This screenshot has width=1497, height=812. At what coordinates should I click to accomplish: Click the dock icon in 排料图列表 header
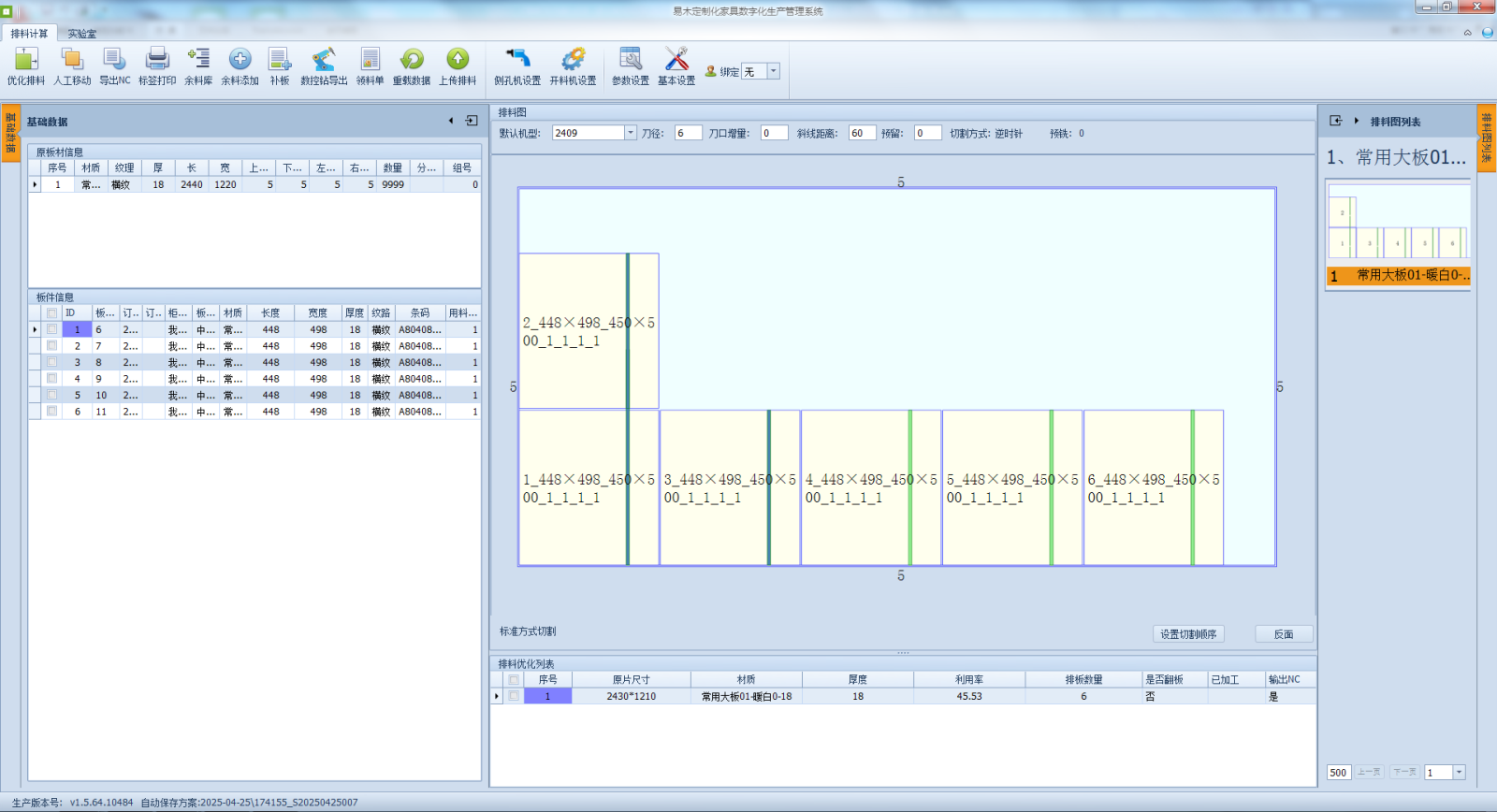tap(1336, 121)
